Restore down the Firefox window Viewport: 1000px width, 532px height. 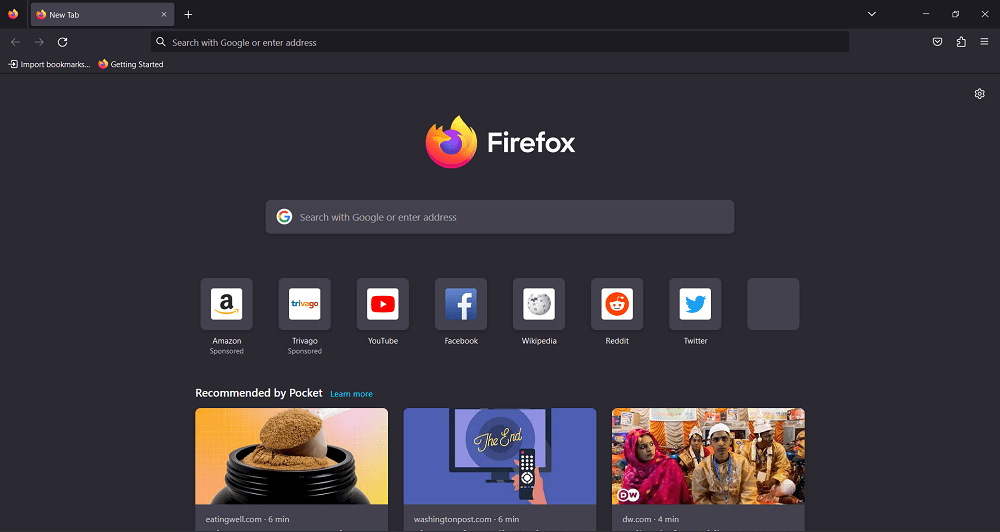click(955, 14)
